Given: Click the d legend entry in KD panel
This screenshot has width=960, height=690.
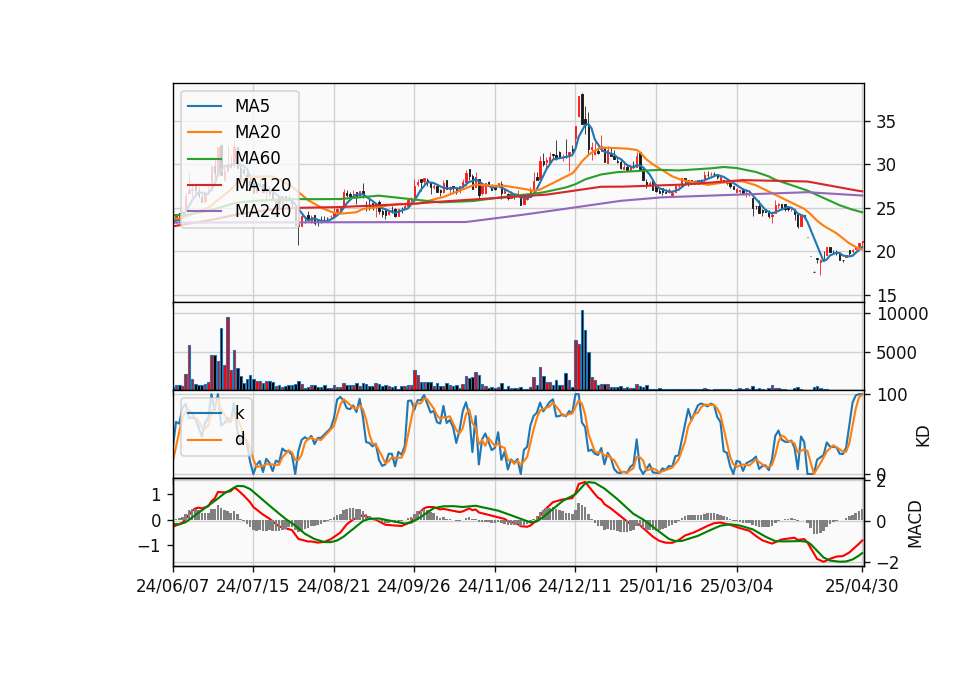Looking at the screenshot, I should point(239,438).
